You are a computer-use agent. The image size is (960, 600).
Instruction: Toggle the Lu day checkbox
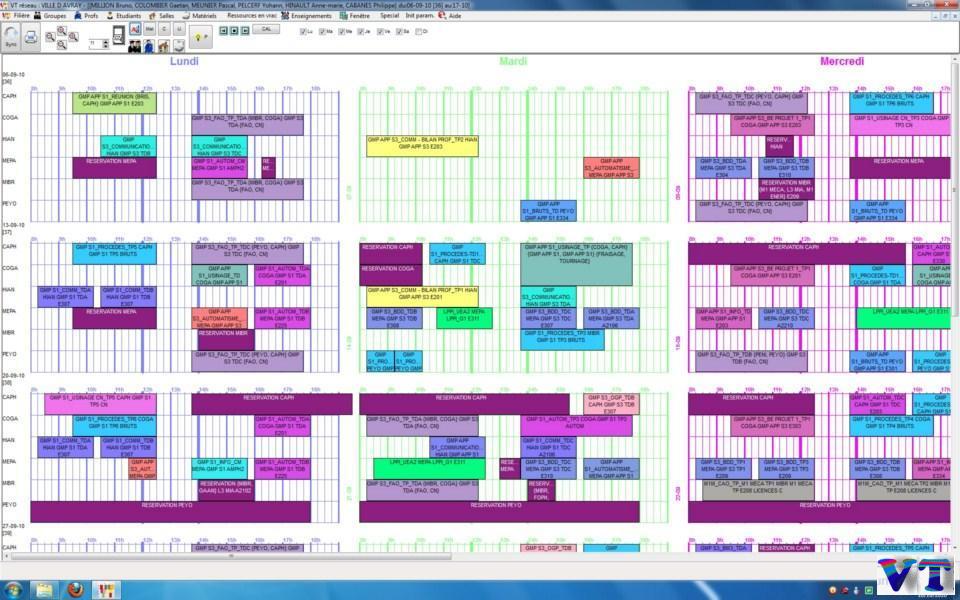tap(304, 31)
